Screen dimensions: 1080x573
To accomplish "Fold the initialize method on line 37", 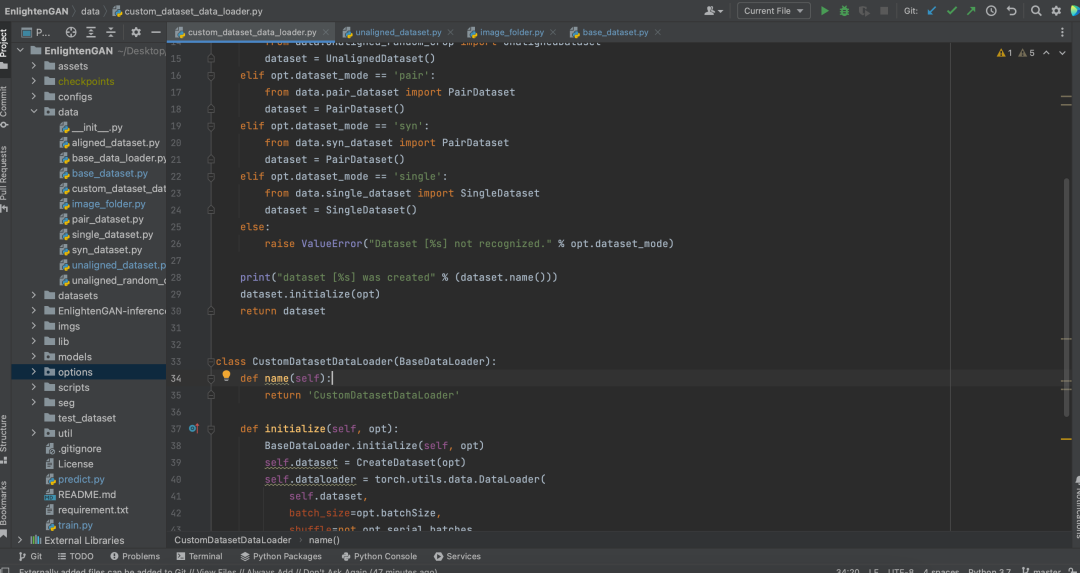I will tap(211, 428).
